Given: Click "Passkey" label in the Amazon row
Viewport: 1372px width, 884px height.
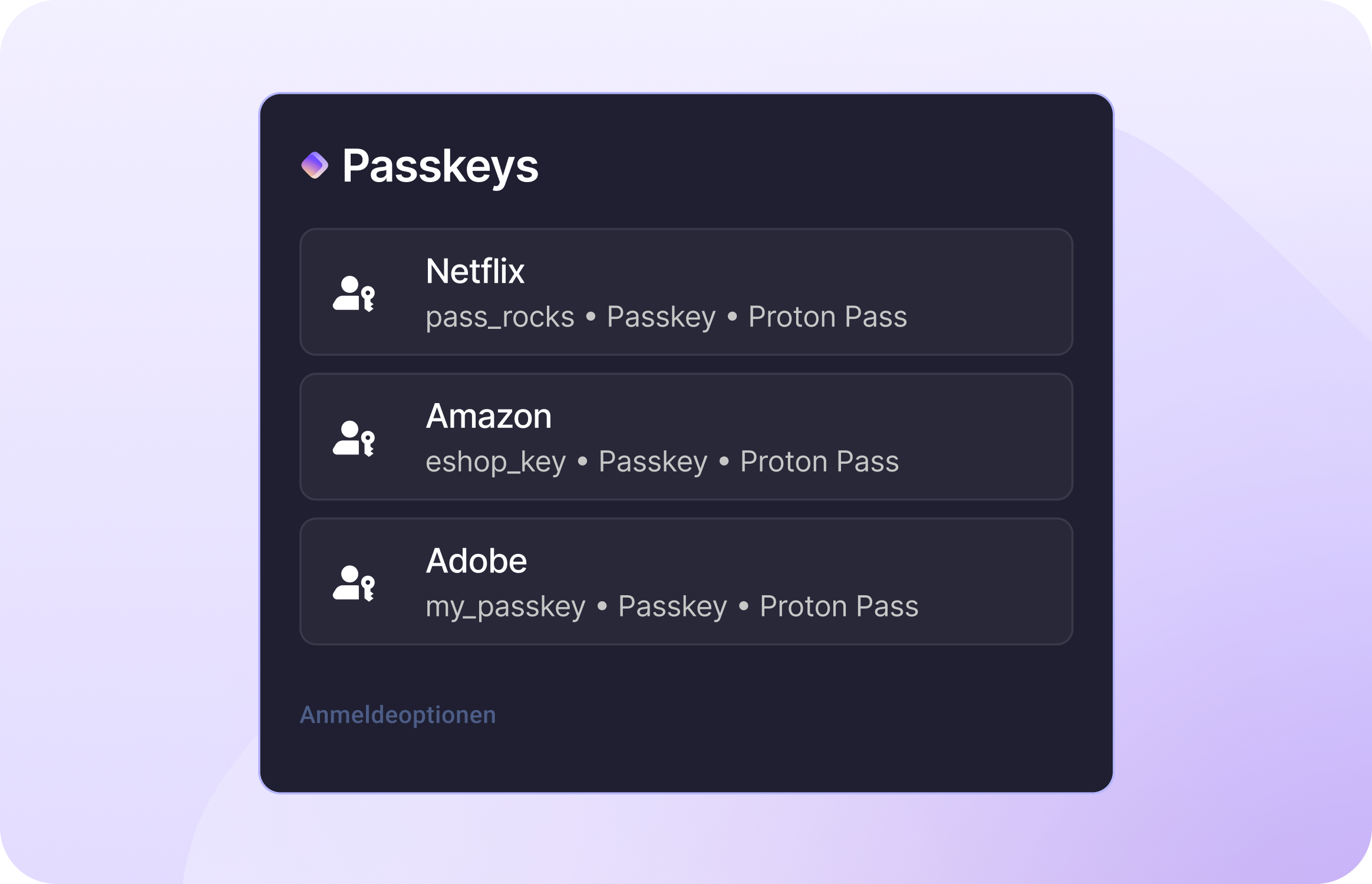Looking at the screenshot, I should pos(653,462).
